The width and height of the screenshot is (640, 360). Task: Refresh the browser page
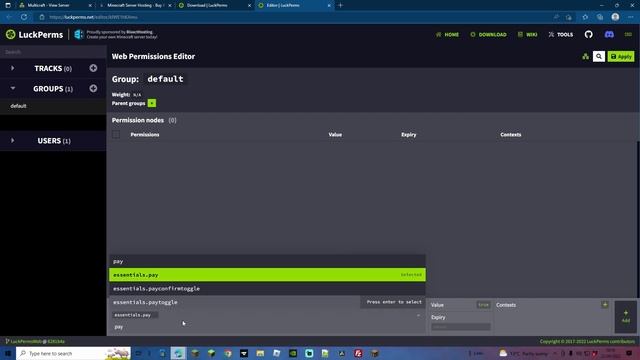(24, 17)
